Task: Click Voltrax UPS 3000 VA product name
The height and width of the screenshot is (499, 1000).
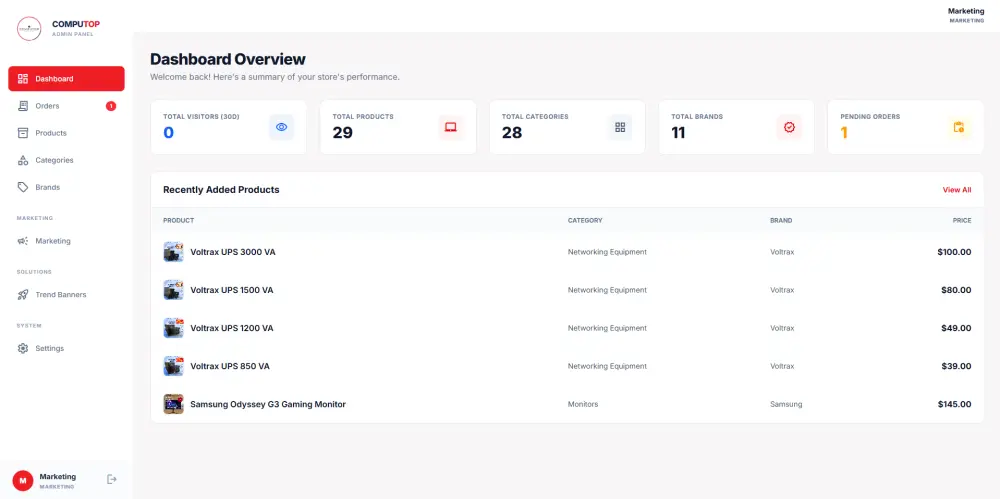Action: click(233, 252)
